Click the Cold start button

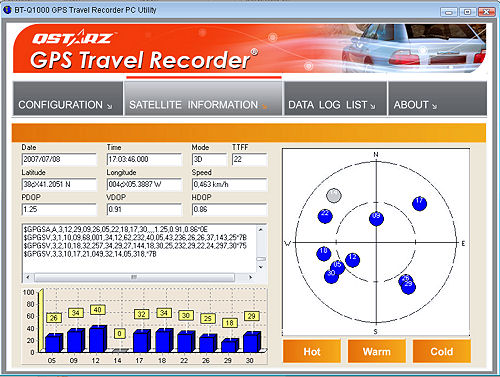click(x=442, y=351)
